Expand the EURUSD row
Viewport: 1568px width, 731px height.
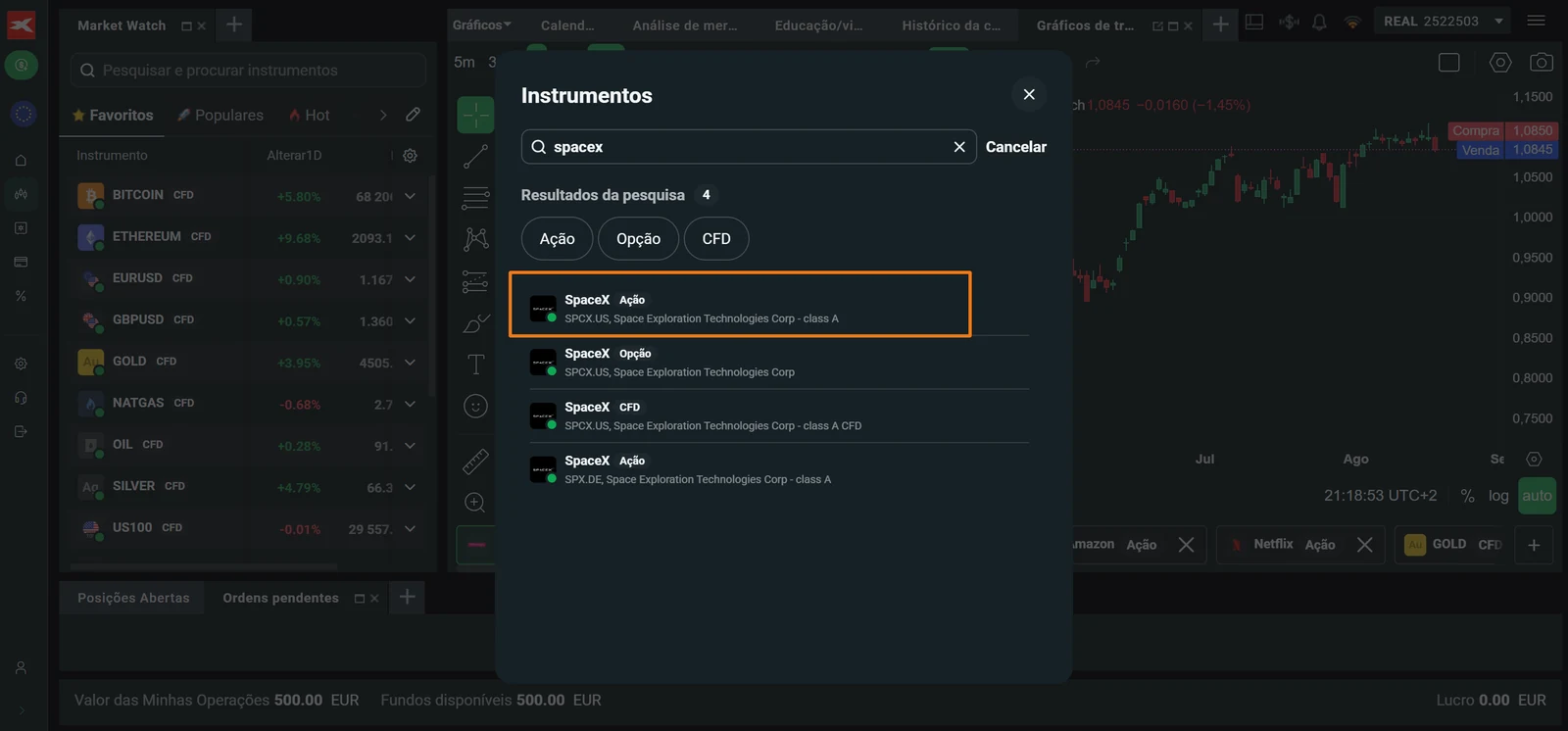(410, 279)
